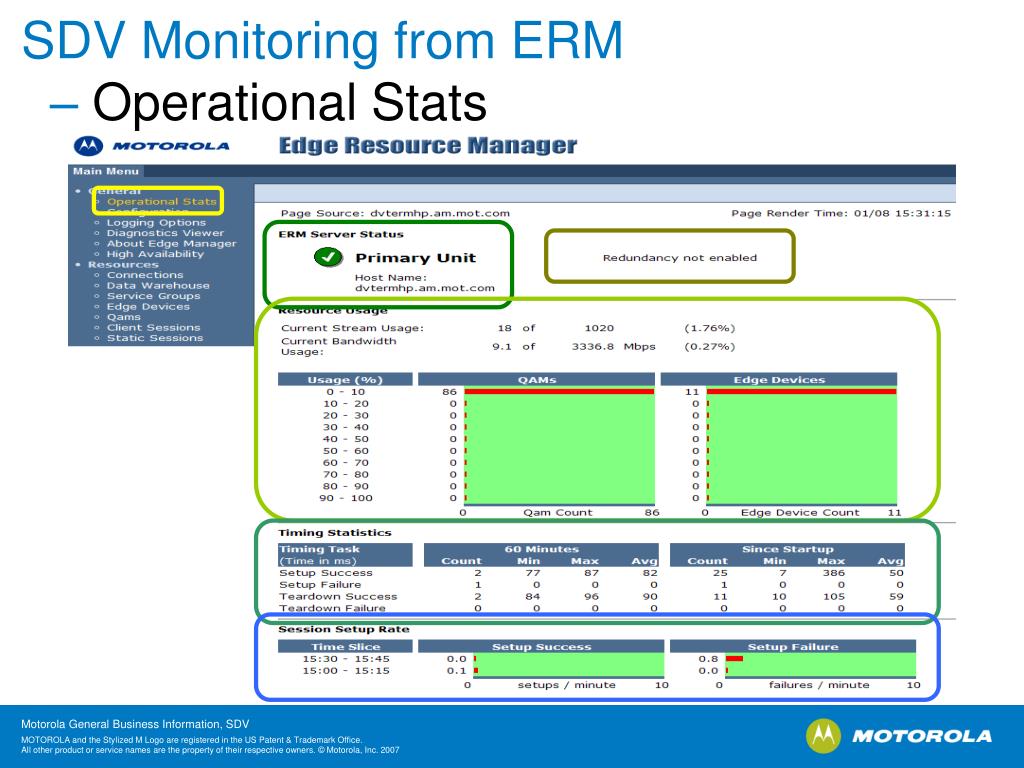Image resolution: width=1024 pixels, height=768 pixels.
Task: Open Edge Devices page
Action: [148, 306]
